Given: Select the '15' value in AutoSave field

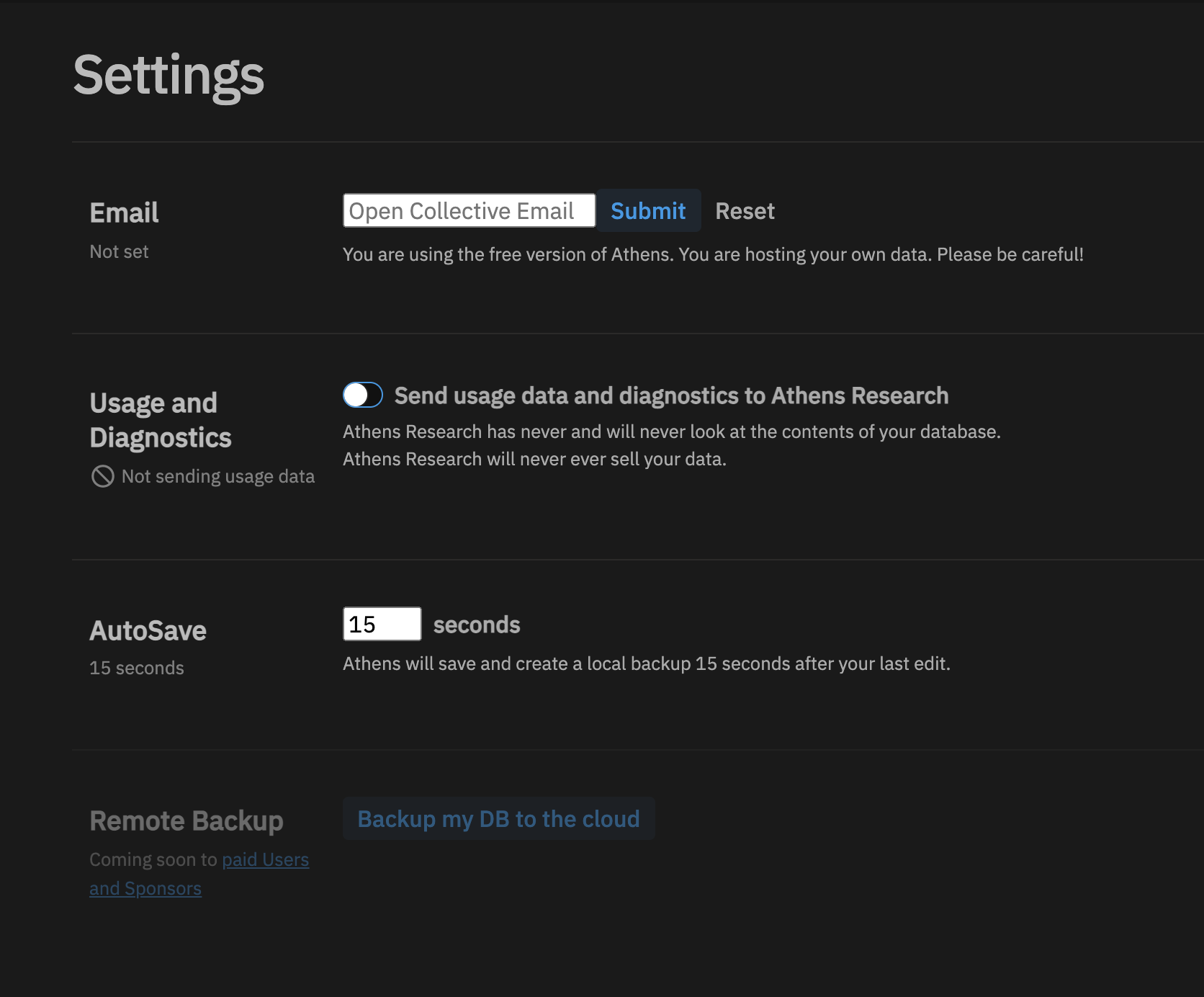Looking at the screenshot, I should coord(367,624).
